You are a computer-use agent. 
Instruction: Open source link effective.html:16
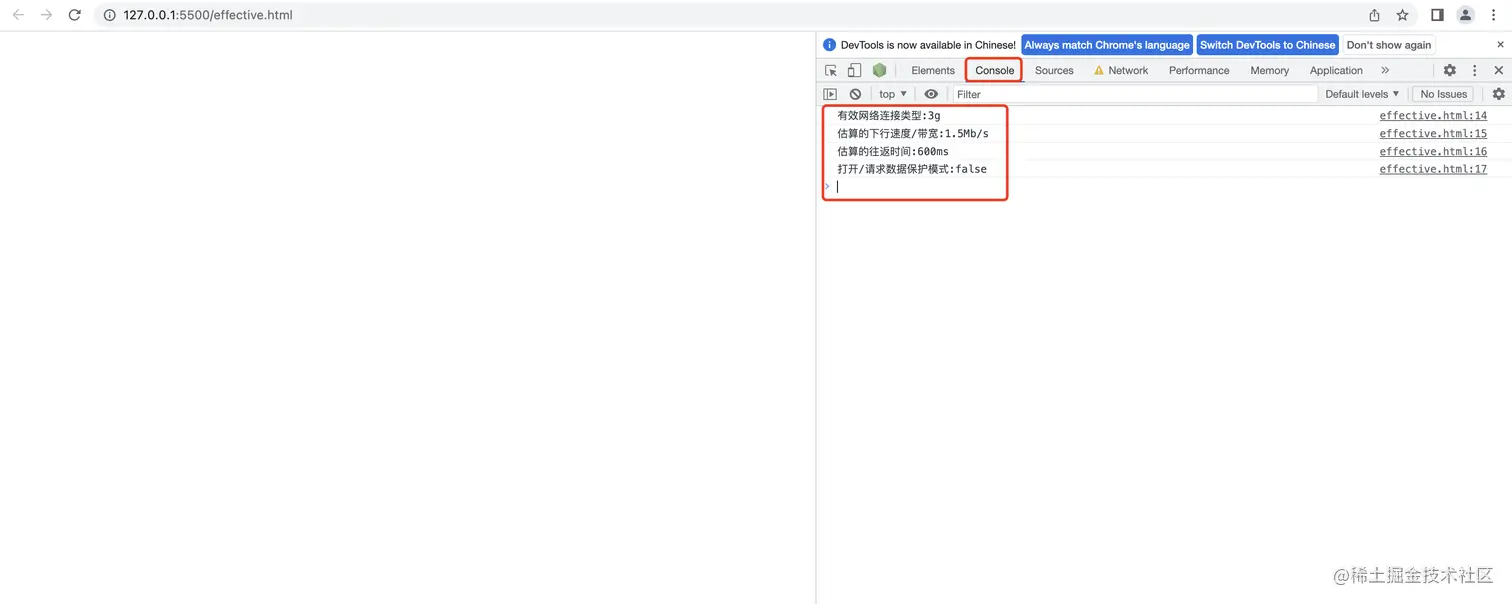click(x=1433, y=152)
